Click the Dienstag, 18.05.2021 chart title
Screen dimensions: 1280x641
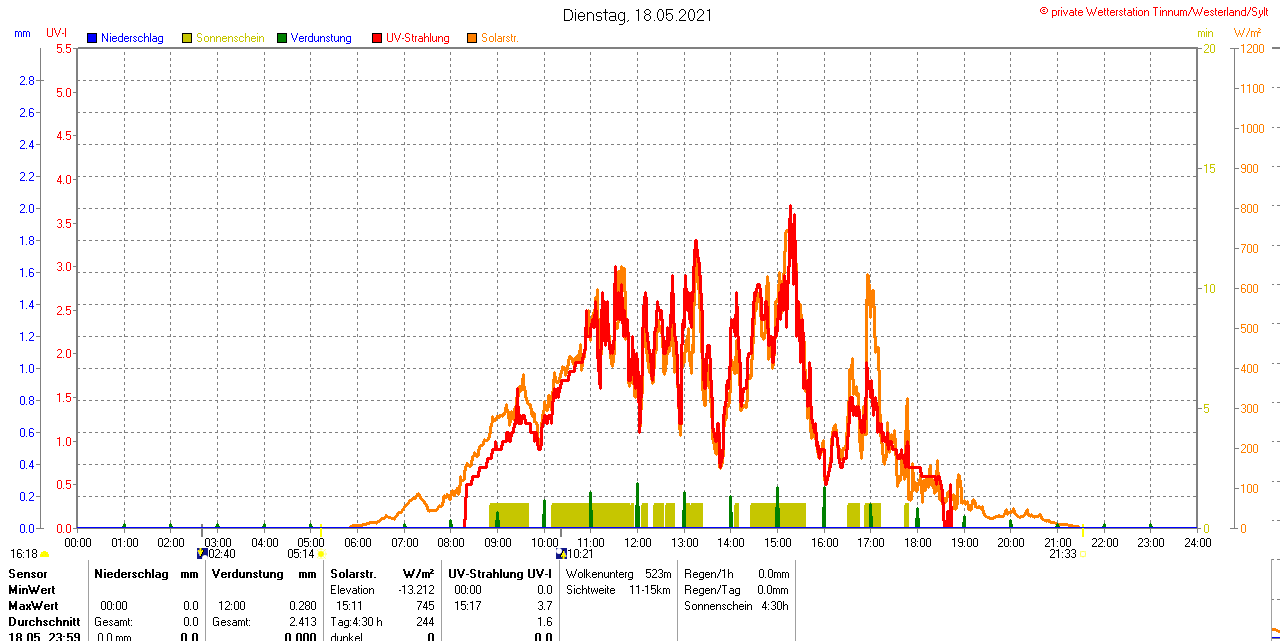click(638, 15)
